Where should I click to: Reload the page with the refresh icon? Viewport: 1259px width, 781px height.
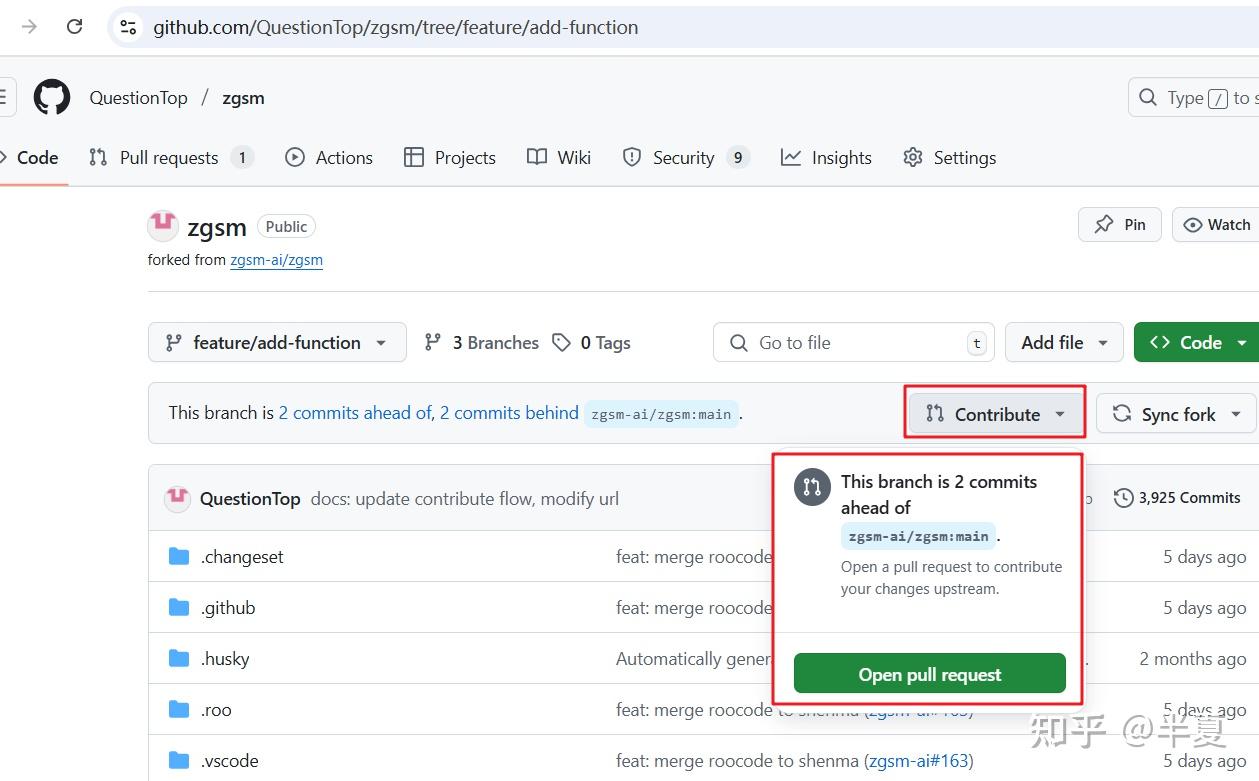click(x=74, y=27)
